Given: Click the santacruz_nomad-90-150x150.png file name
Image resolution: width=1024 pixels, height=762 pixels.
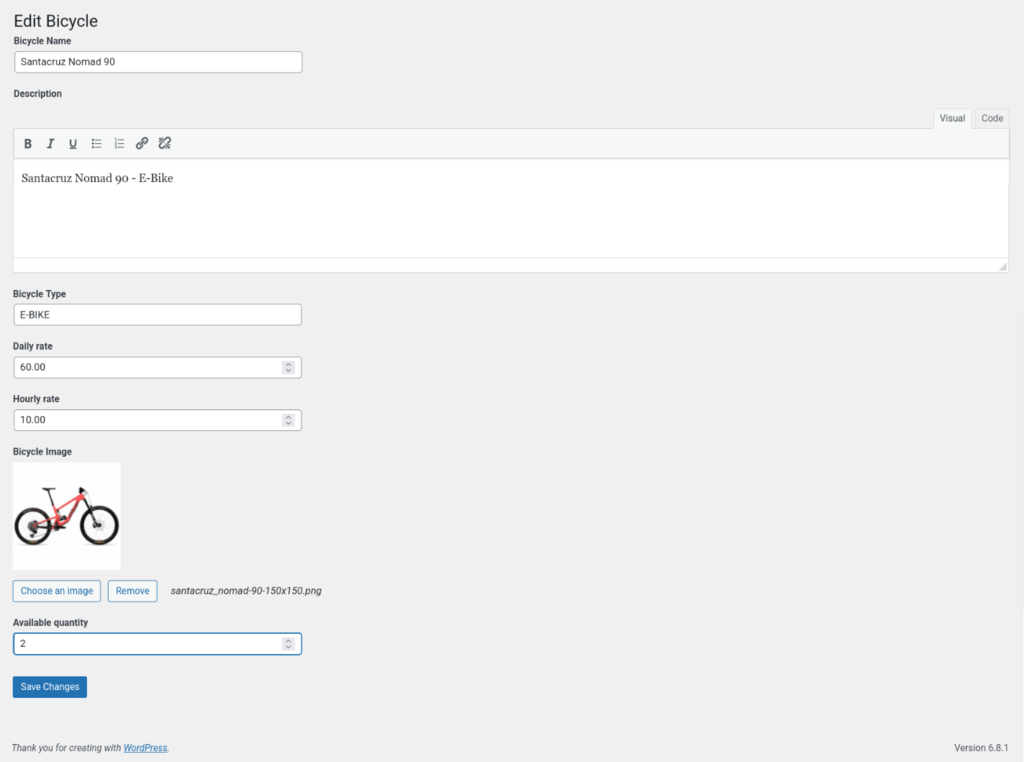Looking at the screenshot, I should tap(246, 591).
